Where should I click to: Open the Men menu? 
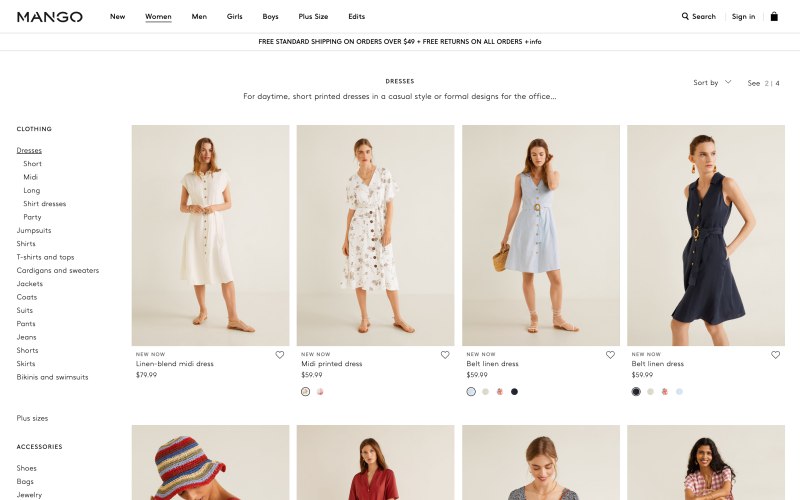click(x=199, y=16)
